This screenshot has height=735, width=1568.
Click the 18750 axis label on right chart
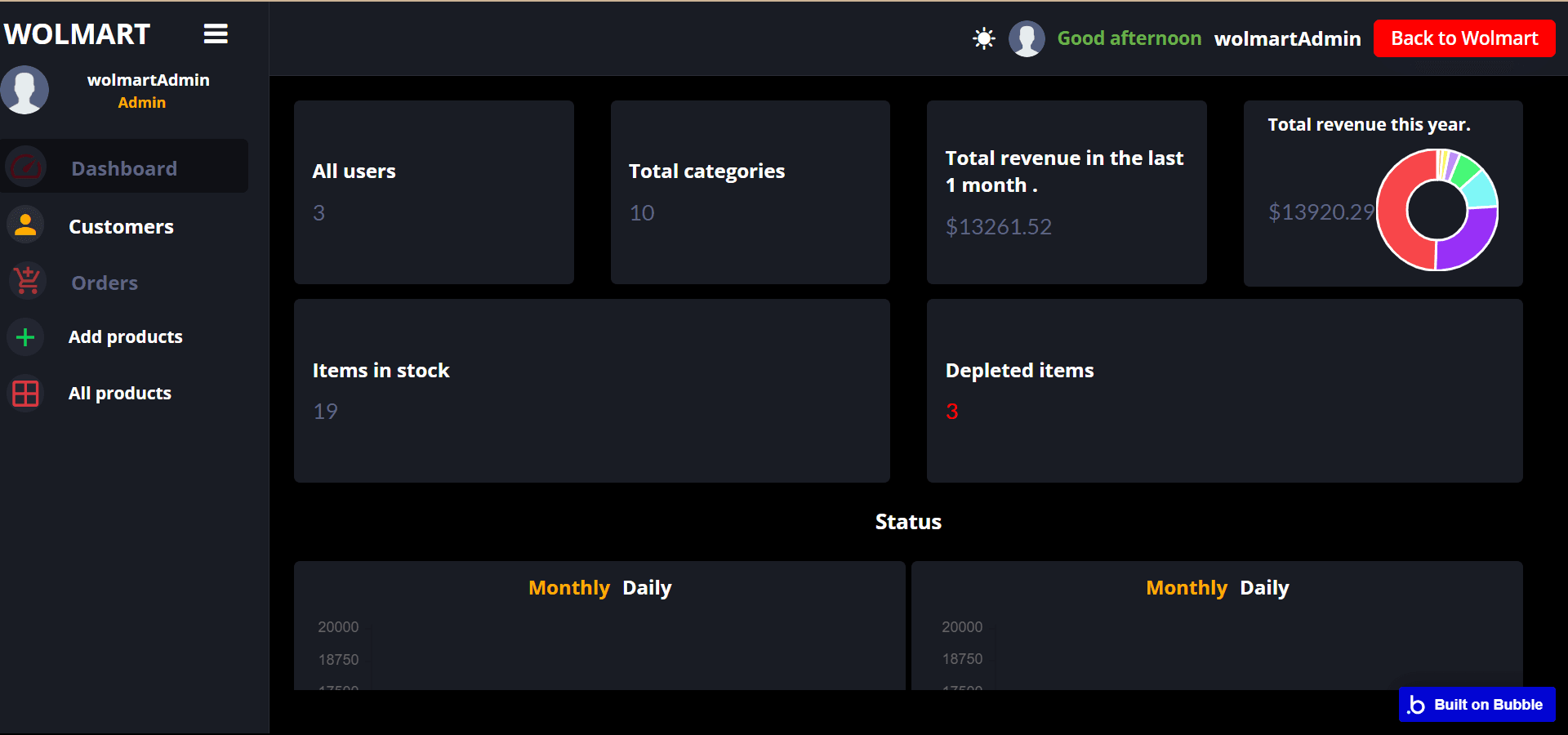(962, 659)
